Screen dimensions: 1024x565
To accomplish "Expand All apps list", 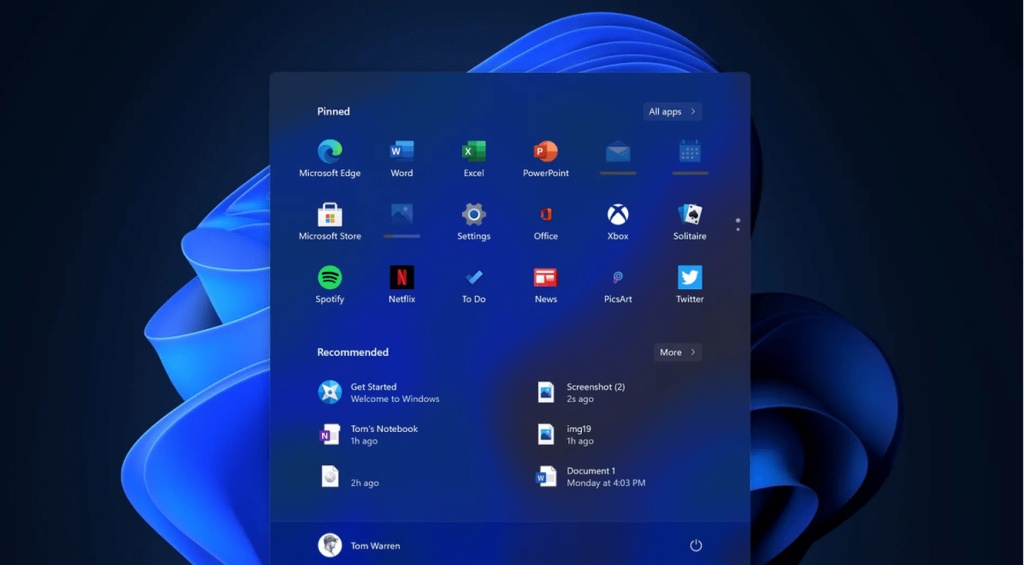I will (672, 112).
